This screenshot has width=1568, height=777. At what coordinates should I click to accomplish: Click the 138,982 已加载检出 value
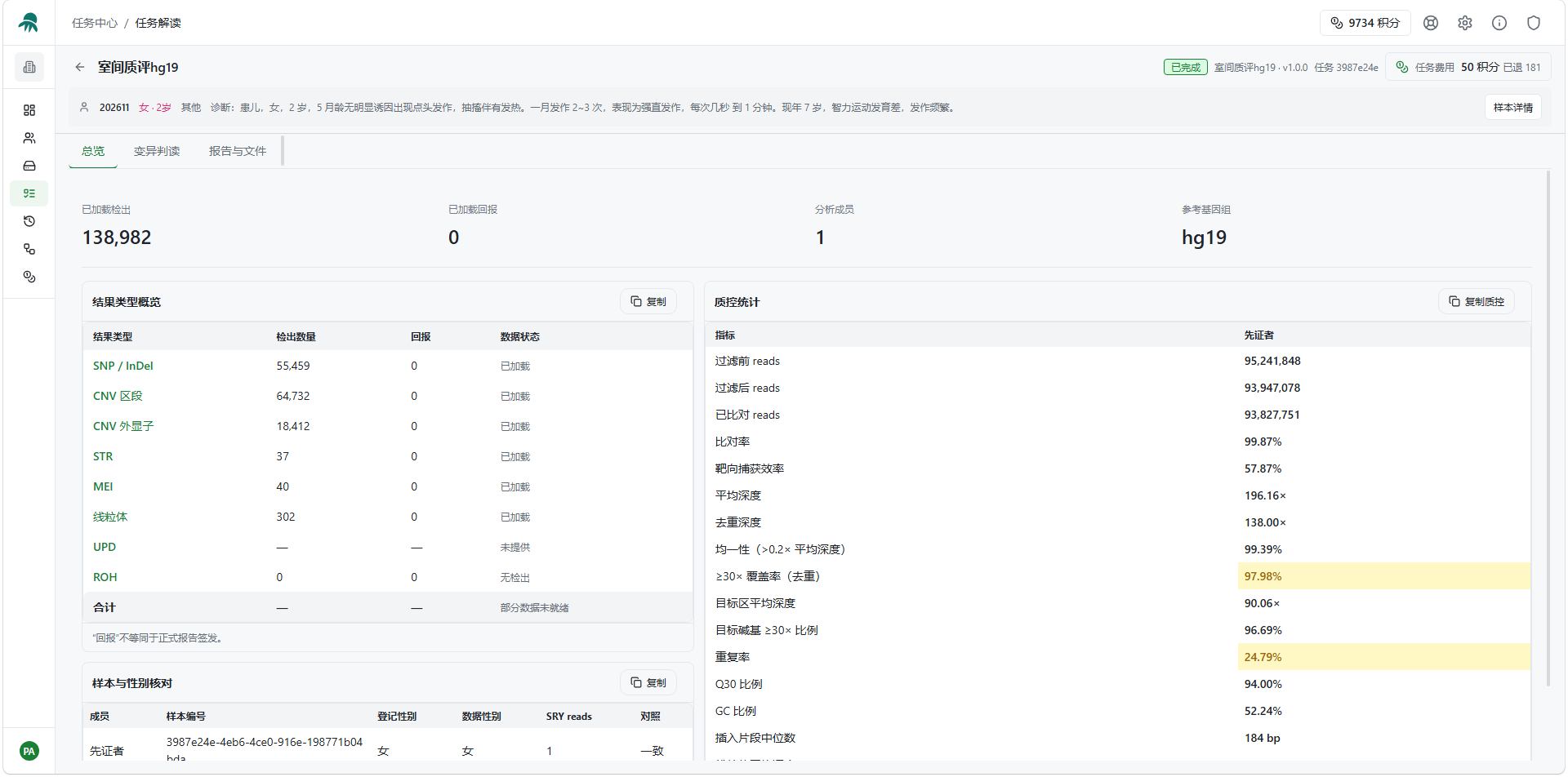[x=117, y=238]
